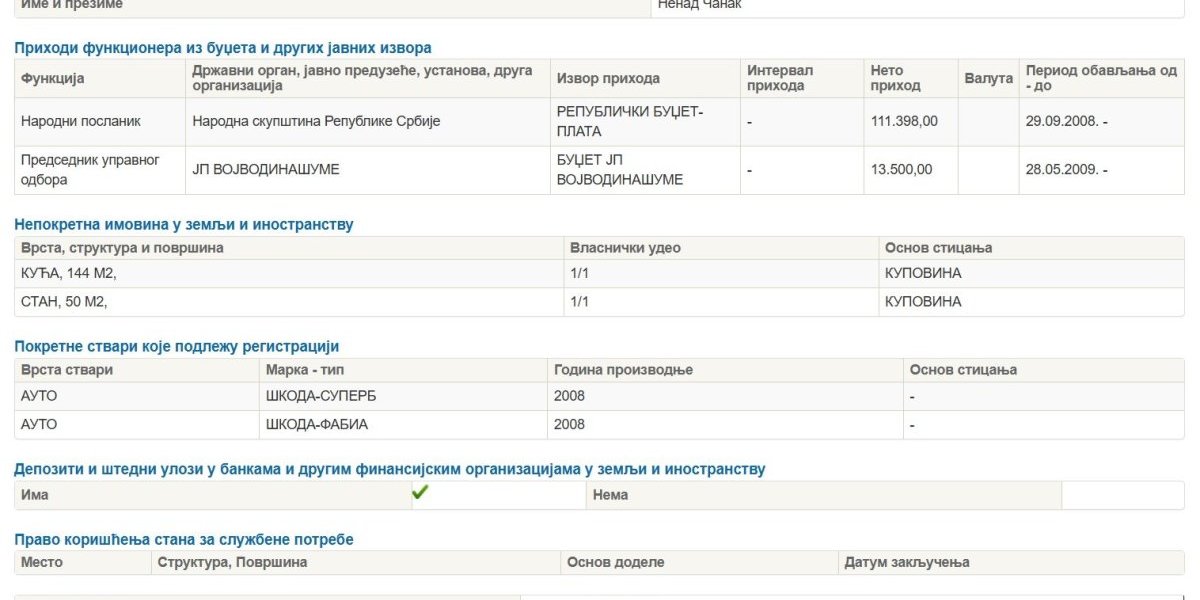Click the Нето приход column header
Viewport: 1200px width, 600px height.
pyautogui.click(x=888, y=78)
